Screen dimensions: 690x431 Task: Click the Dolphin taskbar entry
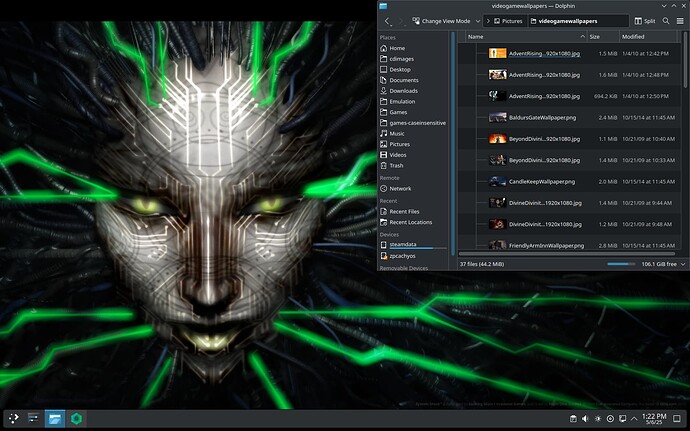(x=55, y=418)
